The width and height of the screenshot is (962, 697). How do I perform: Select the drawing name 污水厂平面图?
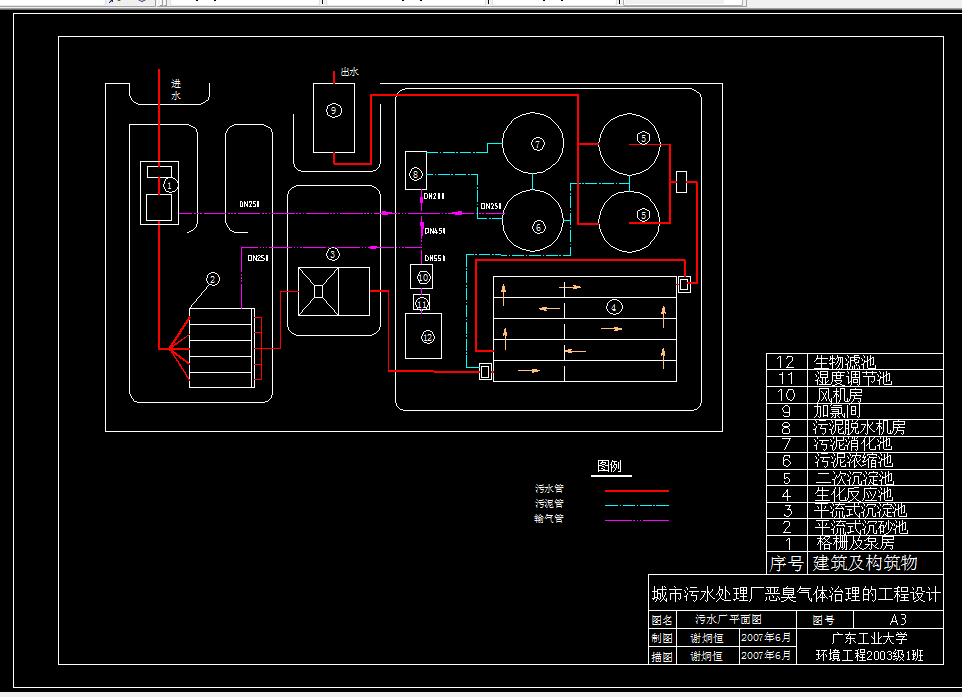[x=728, y=620]
